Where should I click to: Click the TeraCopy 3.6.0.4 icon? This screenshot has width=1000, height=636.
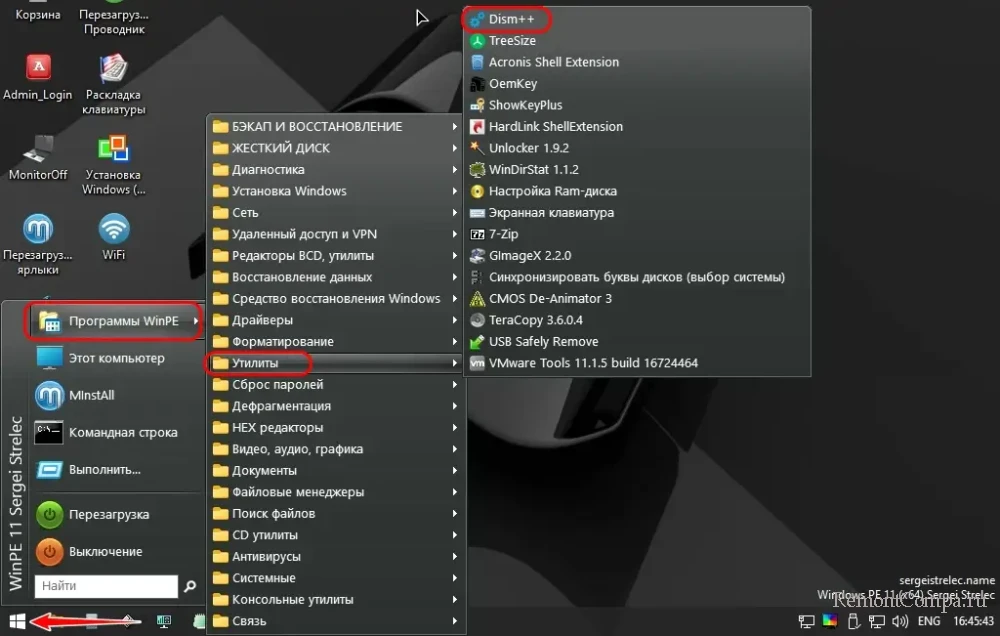pos(477,320)
